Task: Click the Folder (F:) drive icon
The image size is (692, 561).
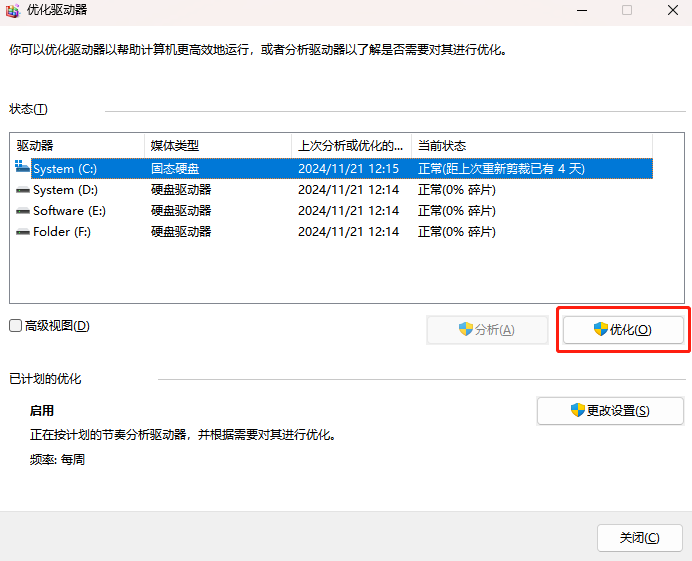Action: pyautogui.click(x=23, y=232)
